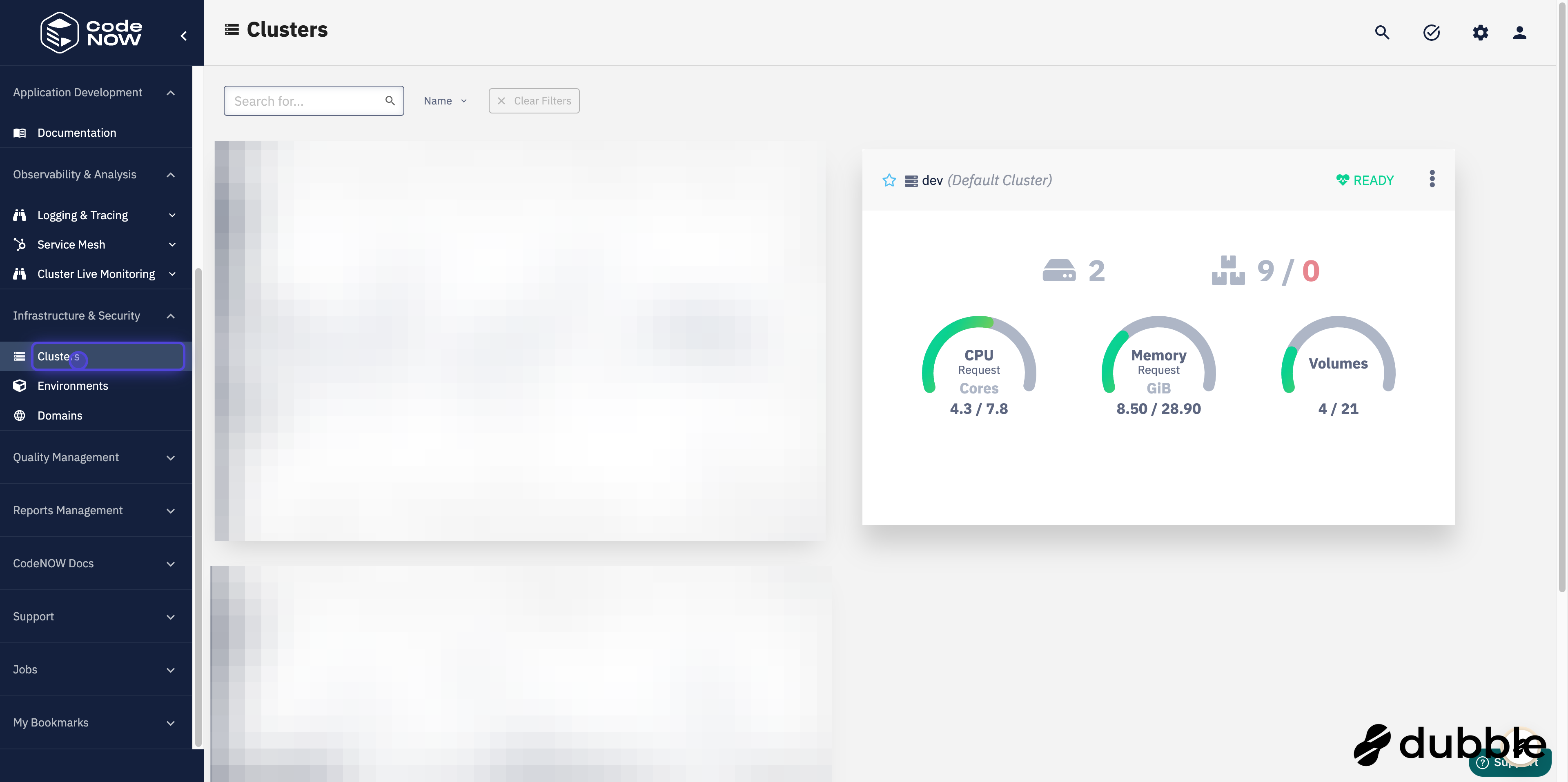Open the user profile icon
The height and width of the screenshot is (782, 1568).
[x=1519, y=32]
